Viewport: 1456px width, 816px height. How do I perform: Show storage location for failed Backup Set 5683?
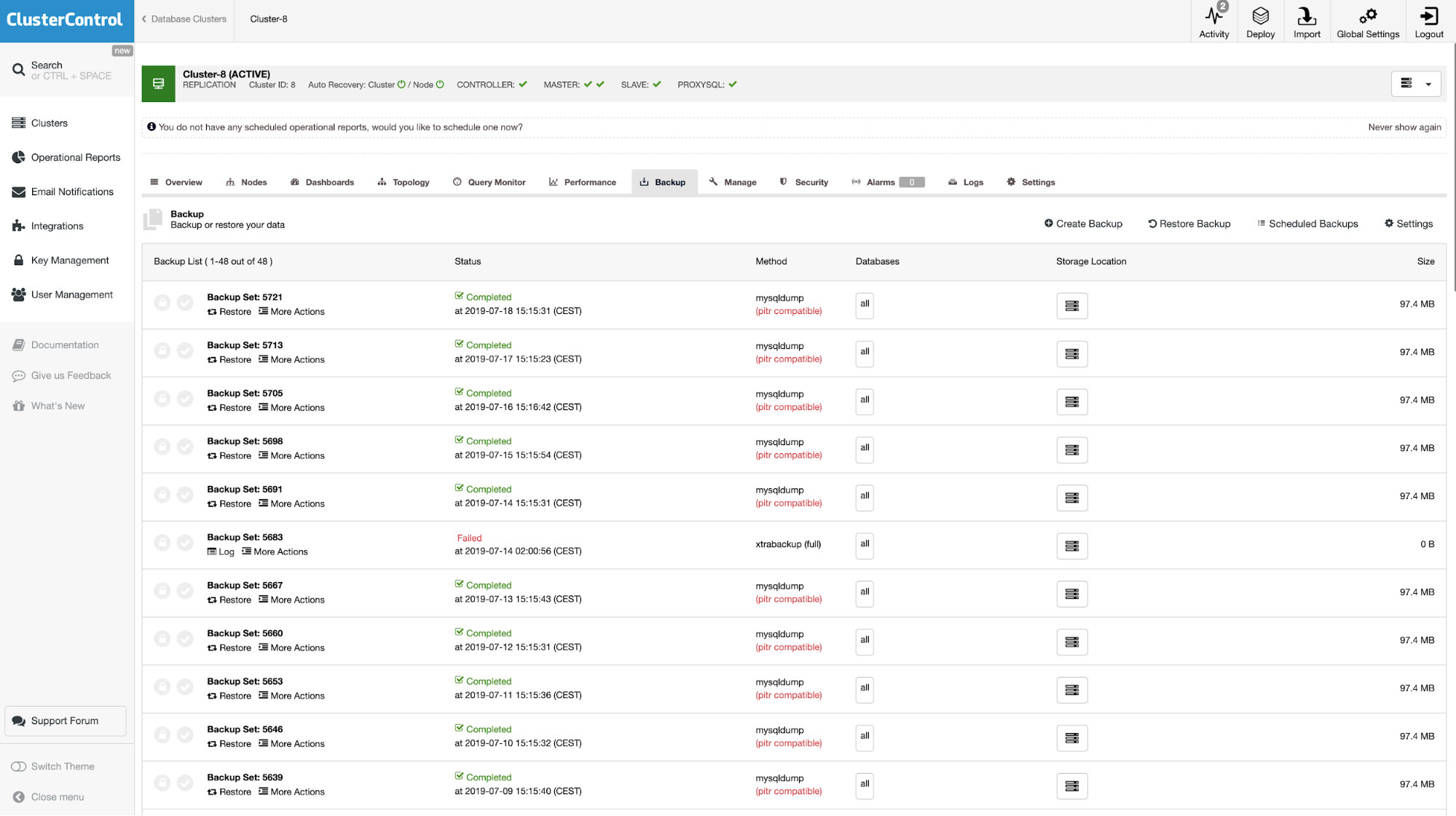click(1071, 546)
